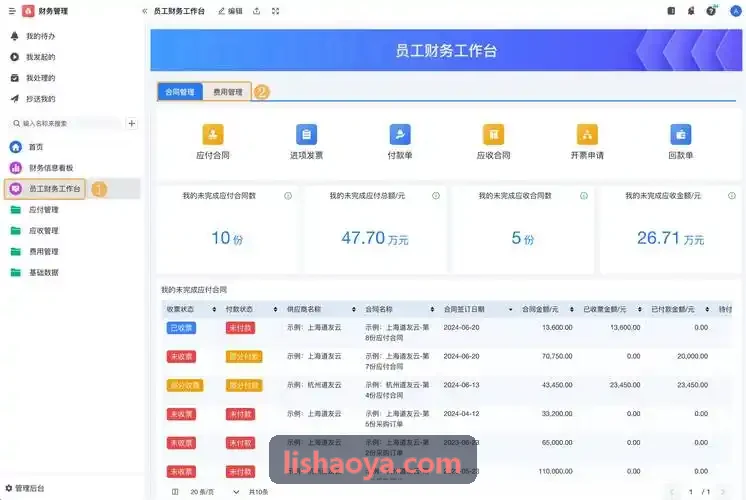746x500 pixels.
Task: Open 财务信息看板 in the sidebar
Action: point(51,168)
